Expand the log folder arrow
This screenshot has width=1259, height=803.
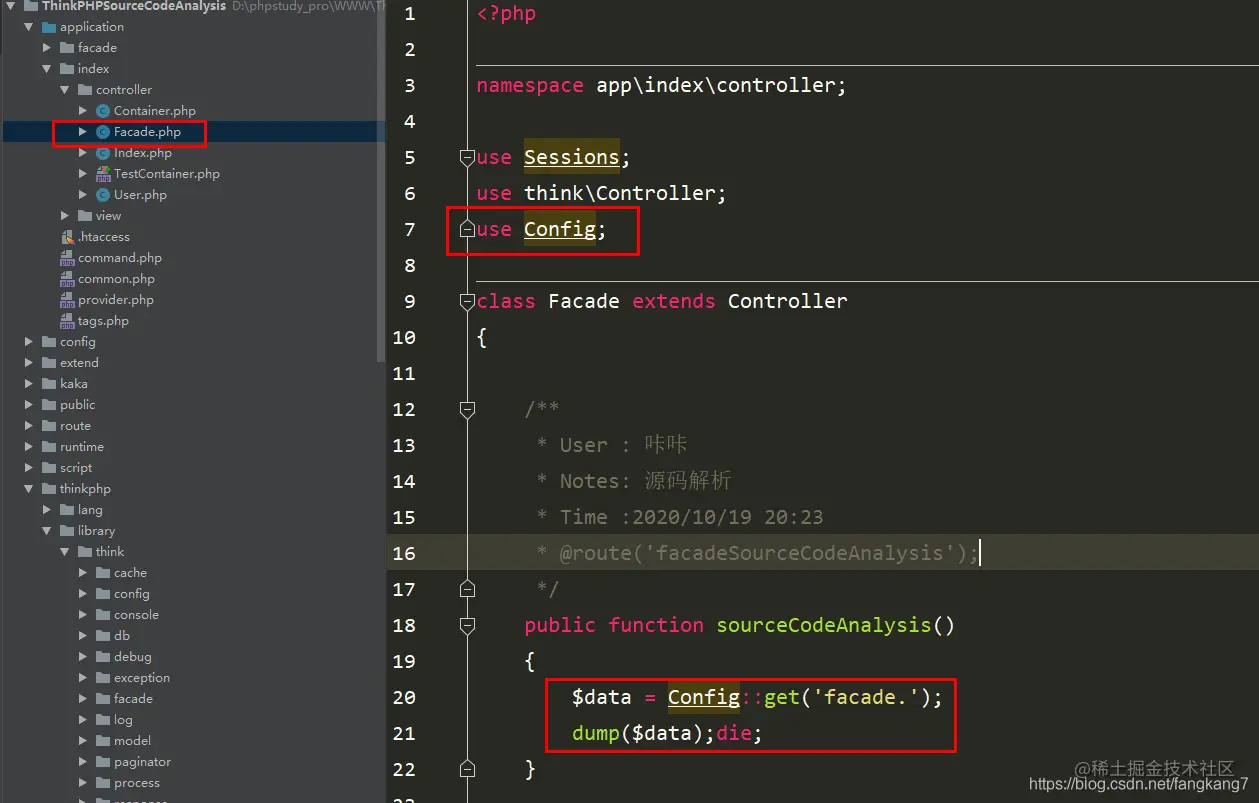(x=83, y=720)
